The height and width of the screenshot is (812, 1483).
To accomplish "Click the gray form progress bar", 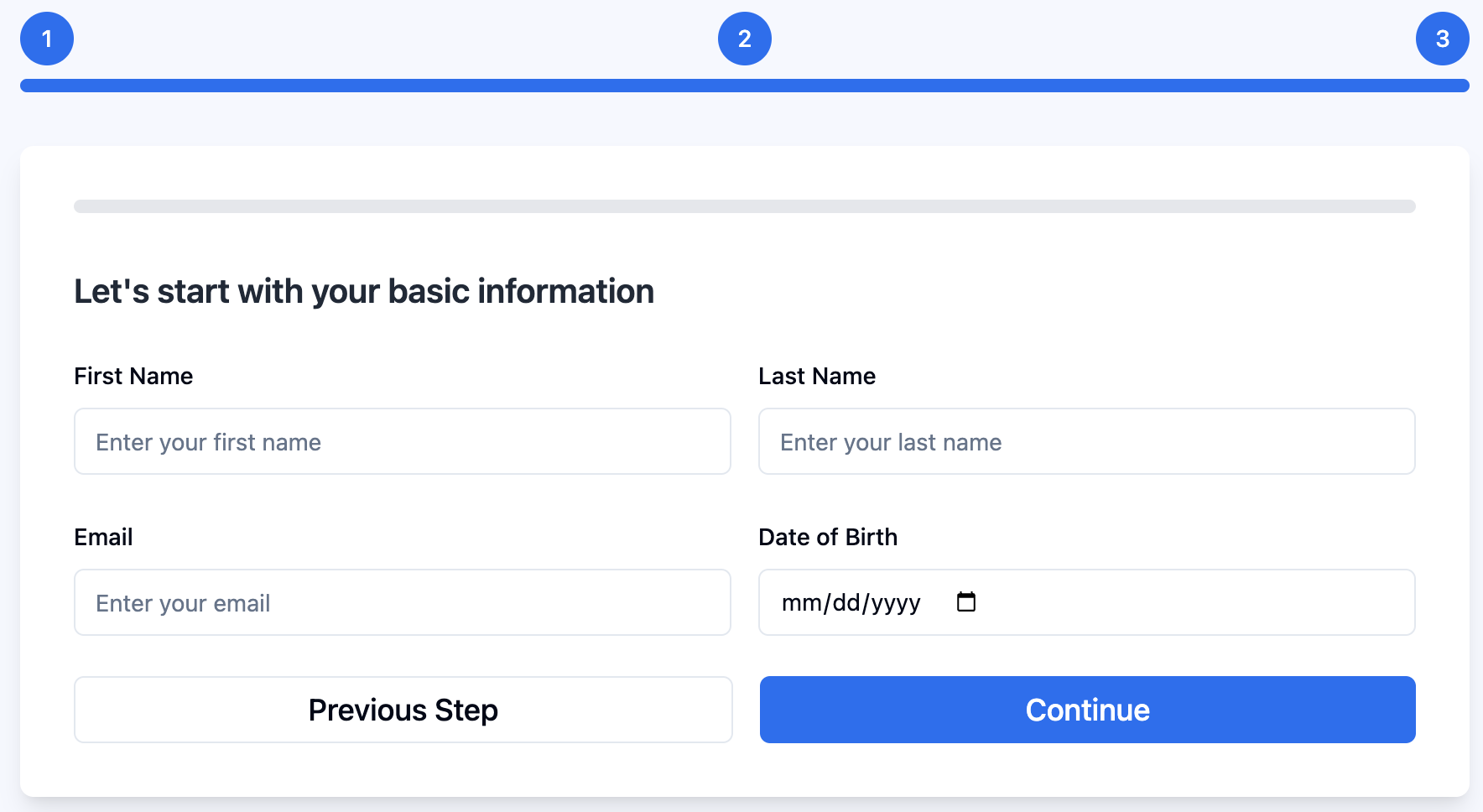I will (744, 206).
